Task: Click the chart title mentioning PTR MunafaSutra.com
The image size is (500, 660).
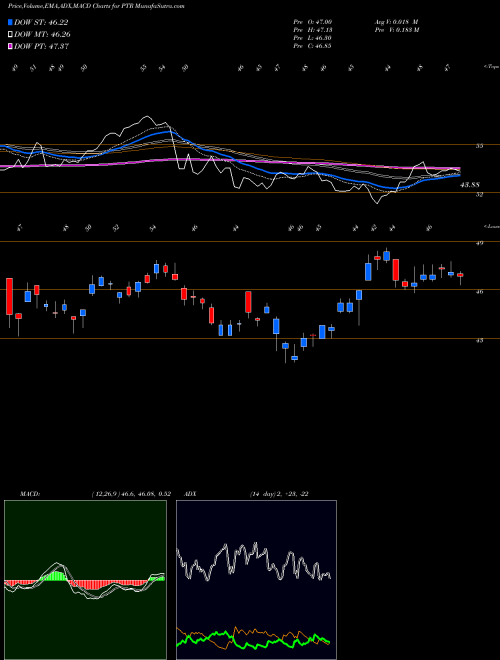Action: click(96, 6)
